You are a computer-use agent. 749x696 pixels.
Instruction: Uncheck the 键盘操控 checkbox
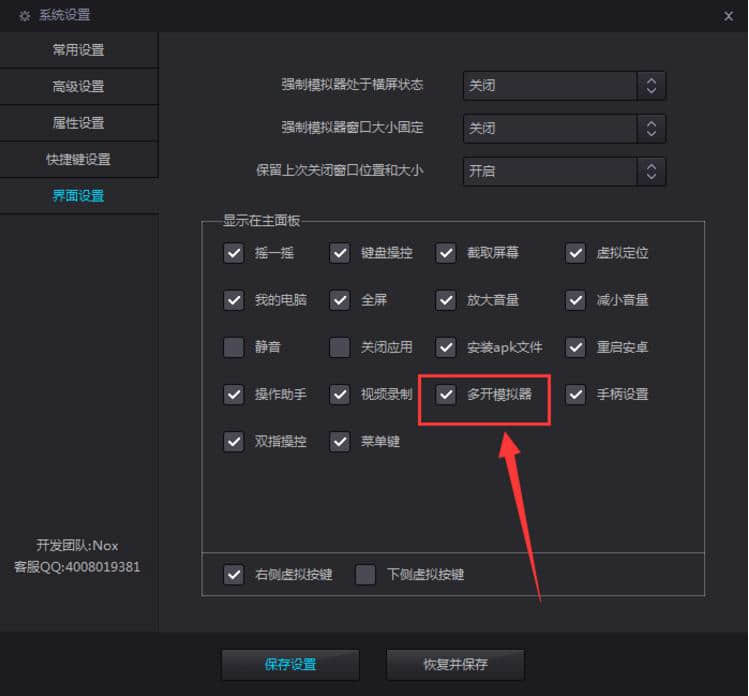coord(340,253)
